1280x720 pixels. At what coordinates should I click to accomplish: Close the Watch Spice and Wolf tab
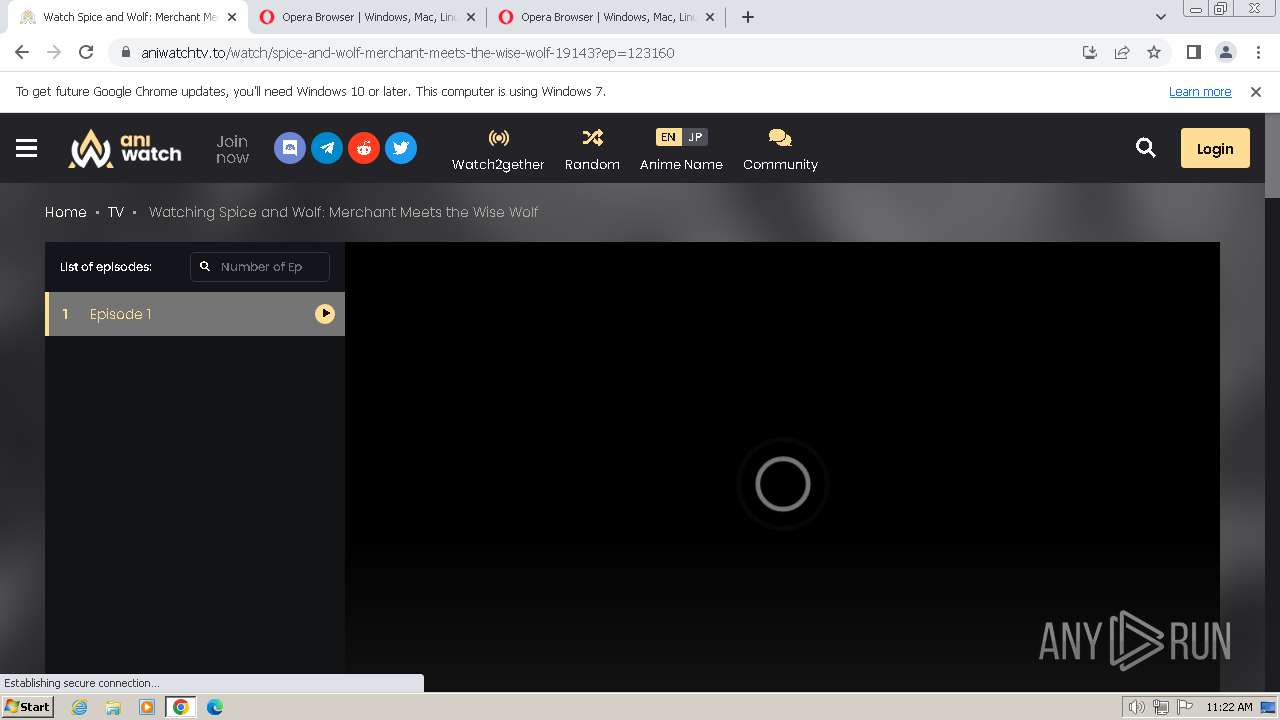coord(232,17)
